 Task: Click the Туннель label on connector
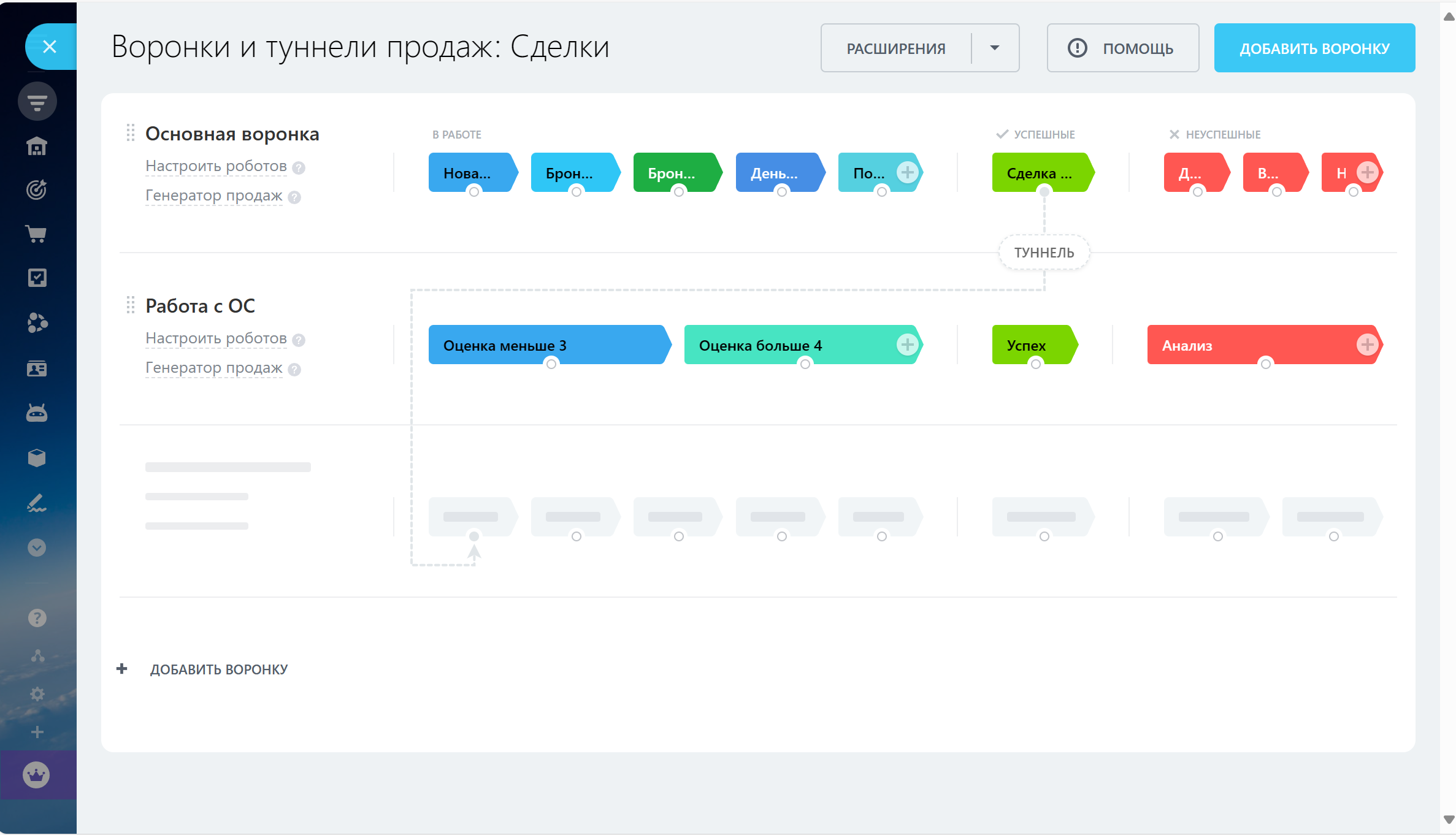(x=1044, y=253)
